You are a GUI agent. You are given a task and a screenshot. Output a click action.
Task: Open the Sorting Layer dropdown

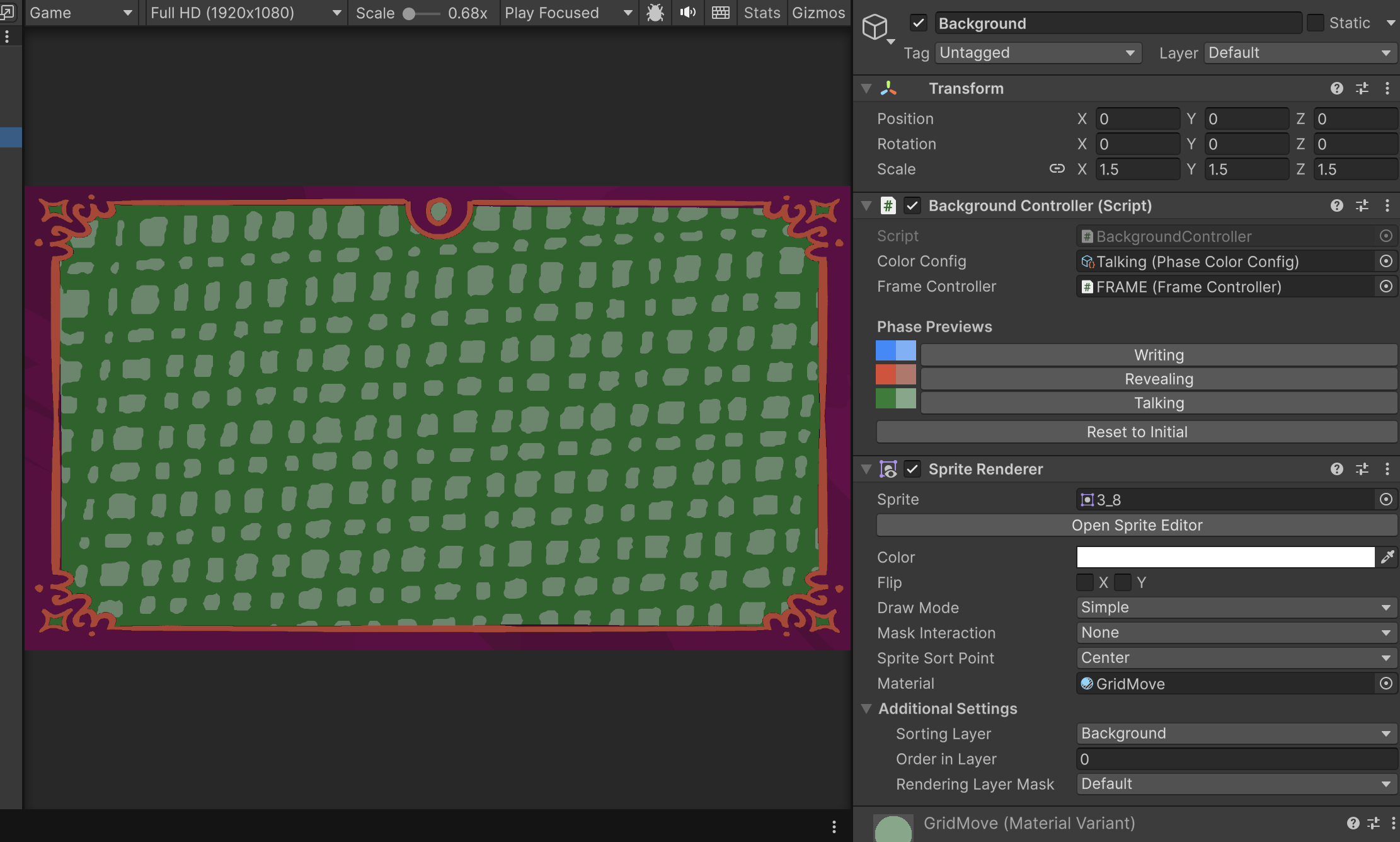click(x=1236, y=734)
